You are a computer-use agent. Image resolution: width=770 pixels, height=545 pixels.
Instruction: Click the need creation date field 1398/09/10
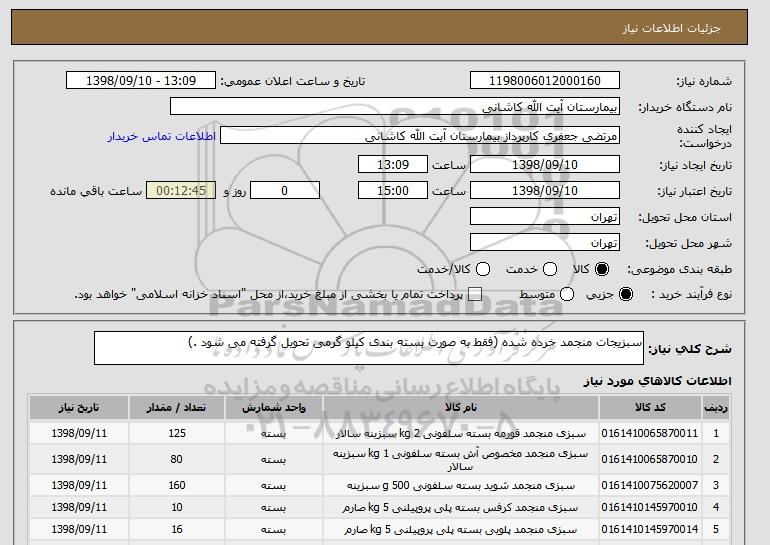pyautogui.click(x=545, y=164)
